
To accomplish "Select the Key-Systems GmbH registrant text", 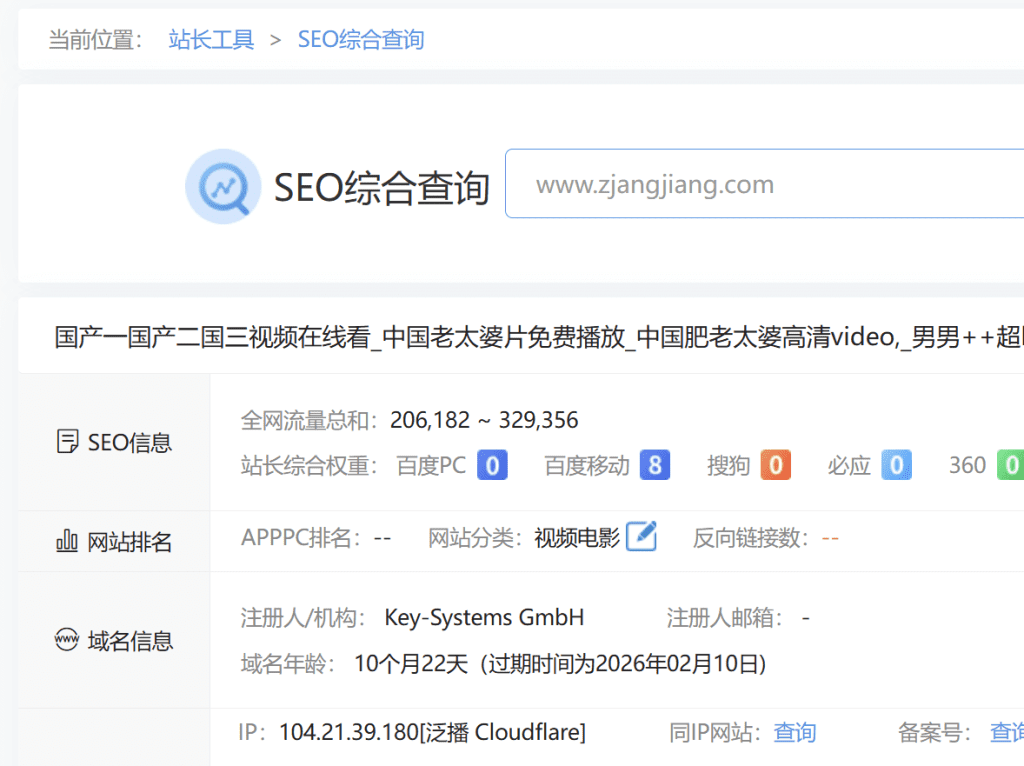I will point(484,618).
